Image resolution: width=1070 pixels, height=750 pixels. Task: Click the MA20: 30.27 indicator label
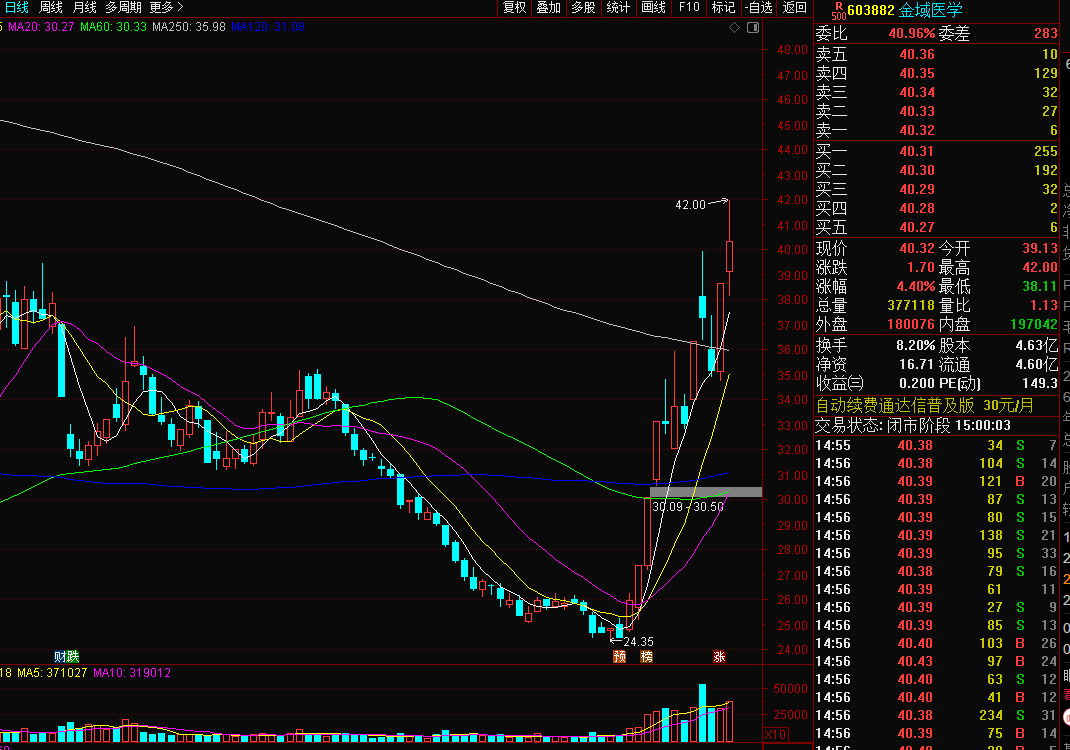41,27
